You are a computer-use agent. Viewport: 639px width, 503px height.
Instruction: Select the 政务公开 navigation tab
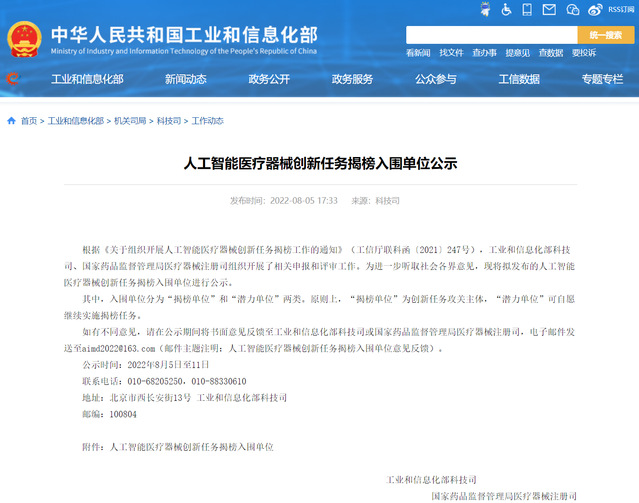tap(269, 79)
